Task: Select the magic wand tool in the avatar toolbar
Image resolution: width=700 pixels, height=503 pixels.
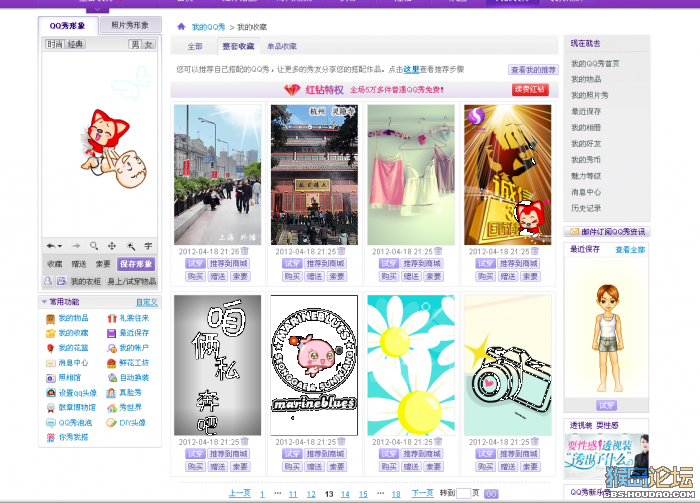Action: coord(130,246)
